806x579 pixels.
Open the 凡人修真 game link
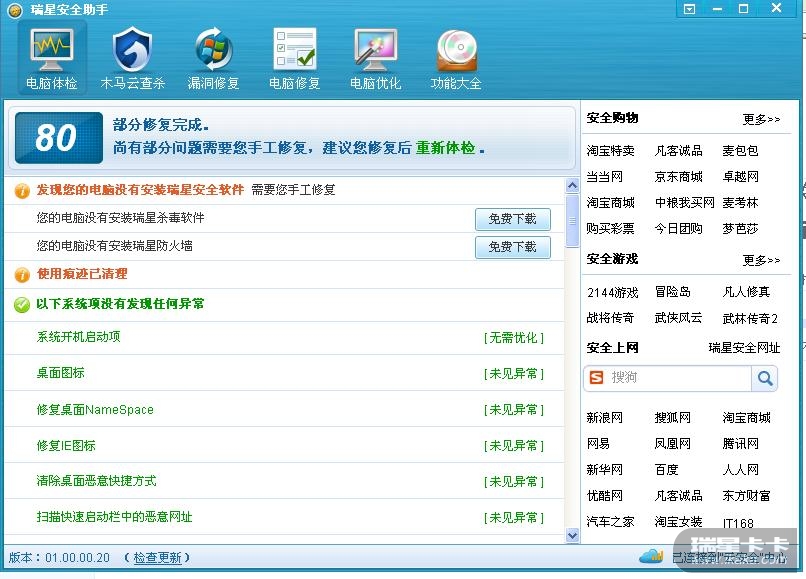[746, 292]
